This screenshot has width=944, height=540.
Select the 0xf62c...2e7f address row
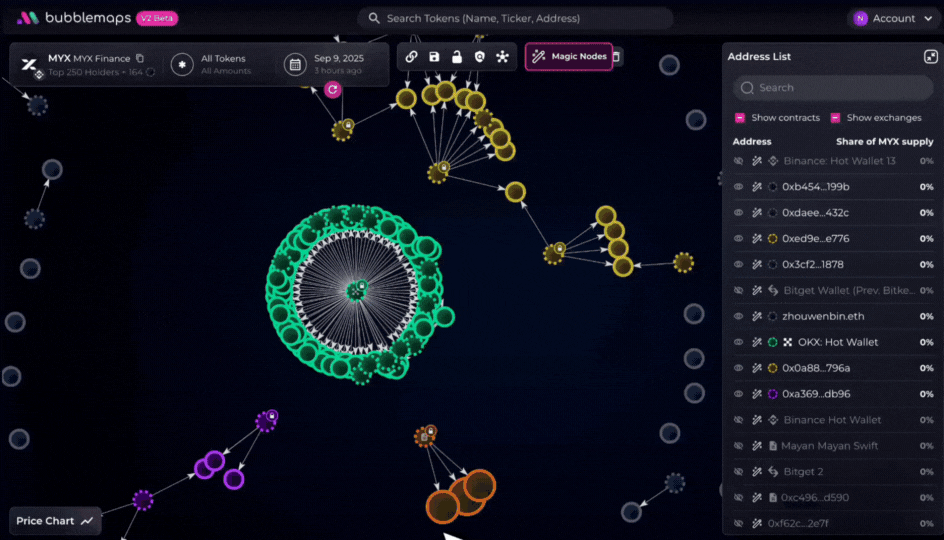[x=833, y=523]
